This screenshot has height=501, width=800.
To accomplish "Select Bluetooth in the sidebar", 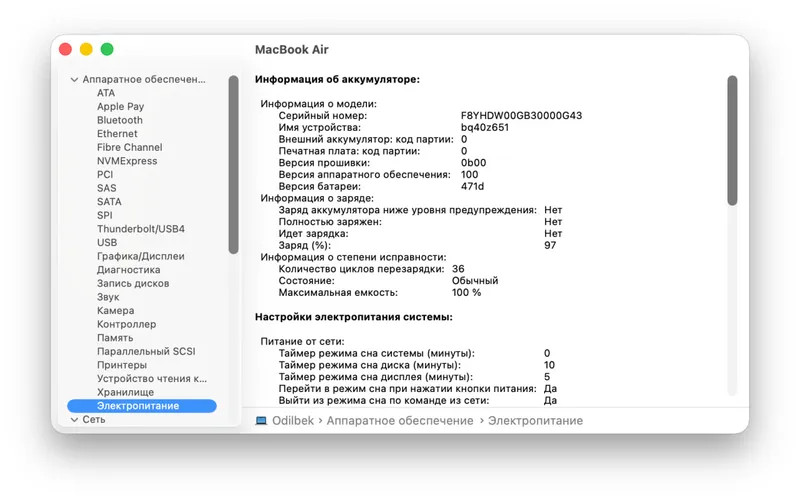I will tap(120, 120).
